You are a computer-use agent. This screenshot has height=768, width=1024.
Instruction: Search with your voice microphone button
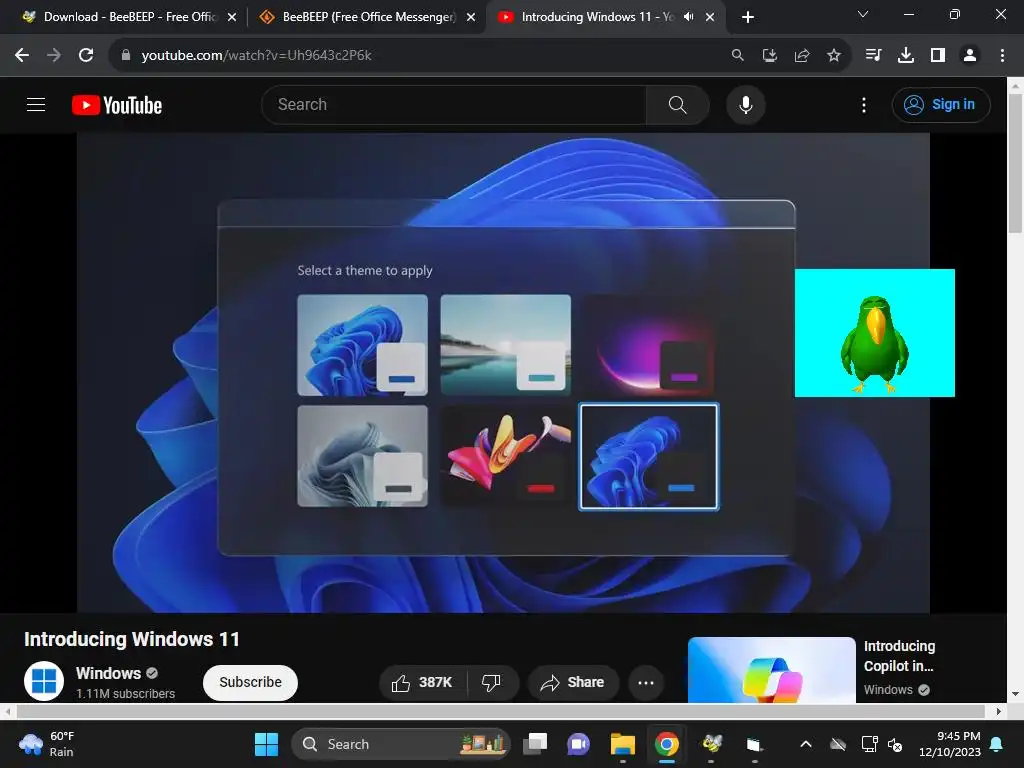[x=746, y=104]
